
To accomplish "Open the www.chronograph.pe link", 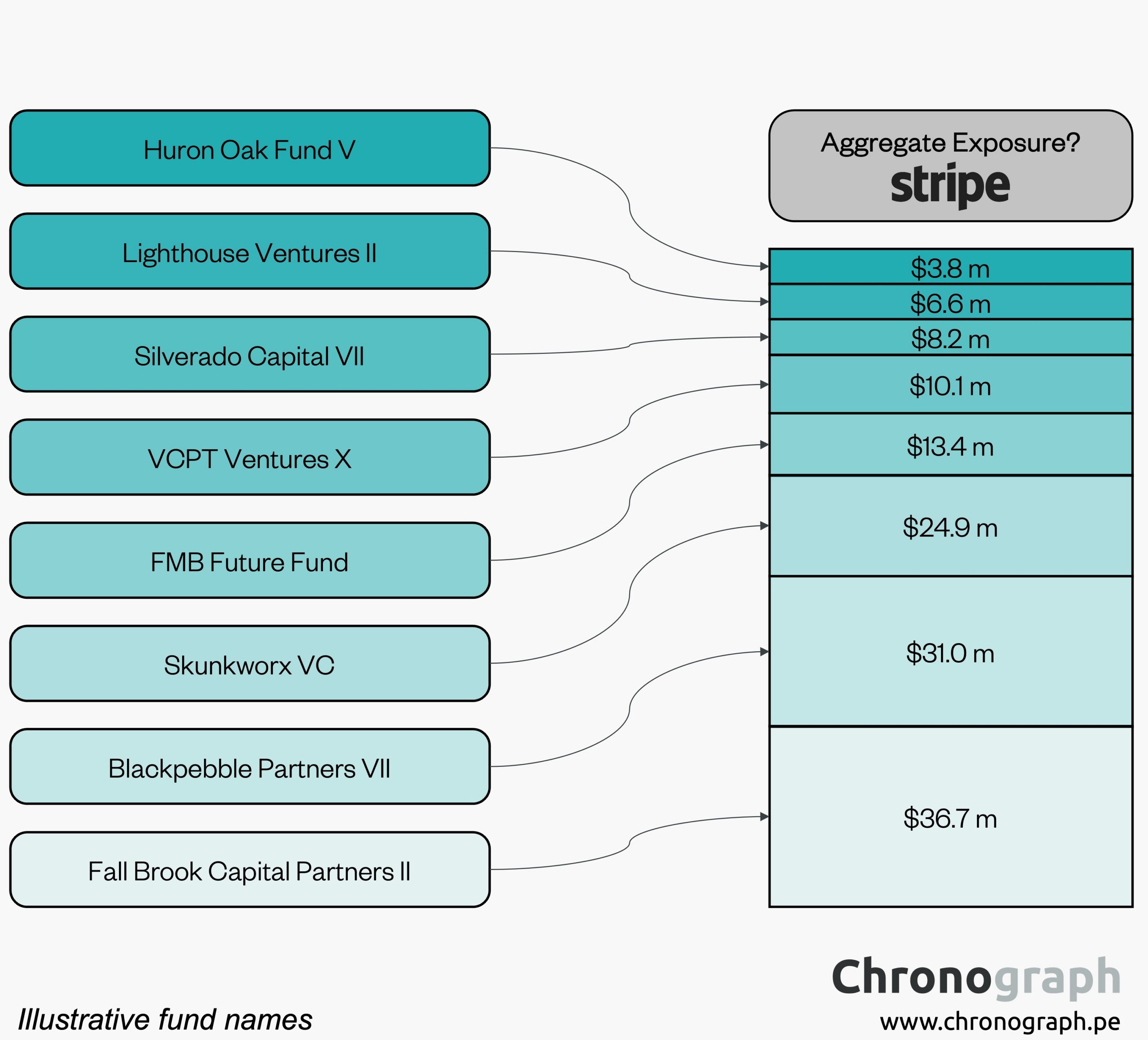I will pyautogui.click(x=1000, y=1021).
